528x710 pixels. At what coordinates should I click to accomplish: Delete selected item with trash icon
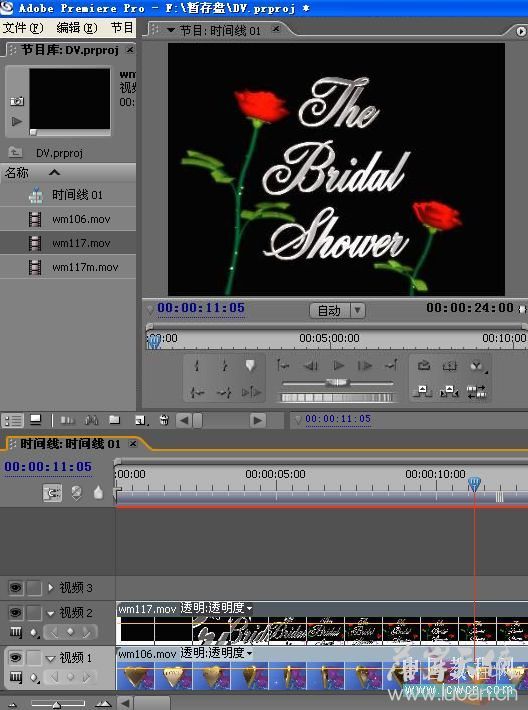click(164, 421)
